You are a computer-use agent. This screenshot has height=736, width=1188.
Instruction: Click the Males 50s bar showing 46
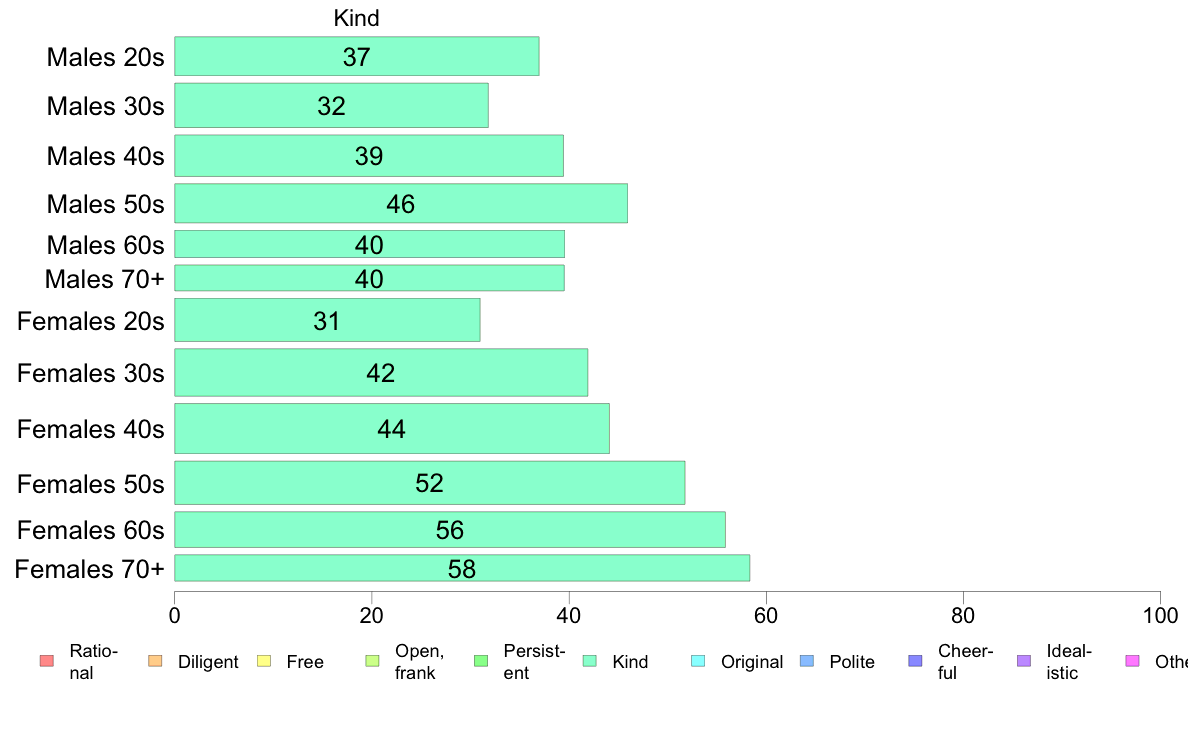click(x=401, y=203)
